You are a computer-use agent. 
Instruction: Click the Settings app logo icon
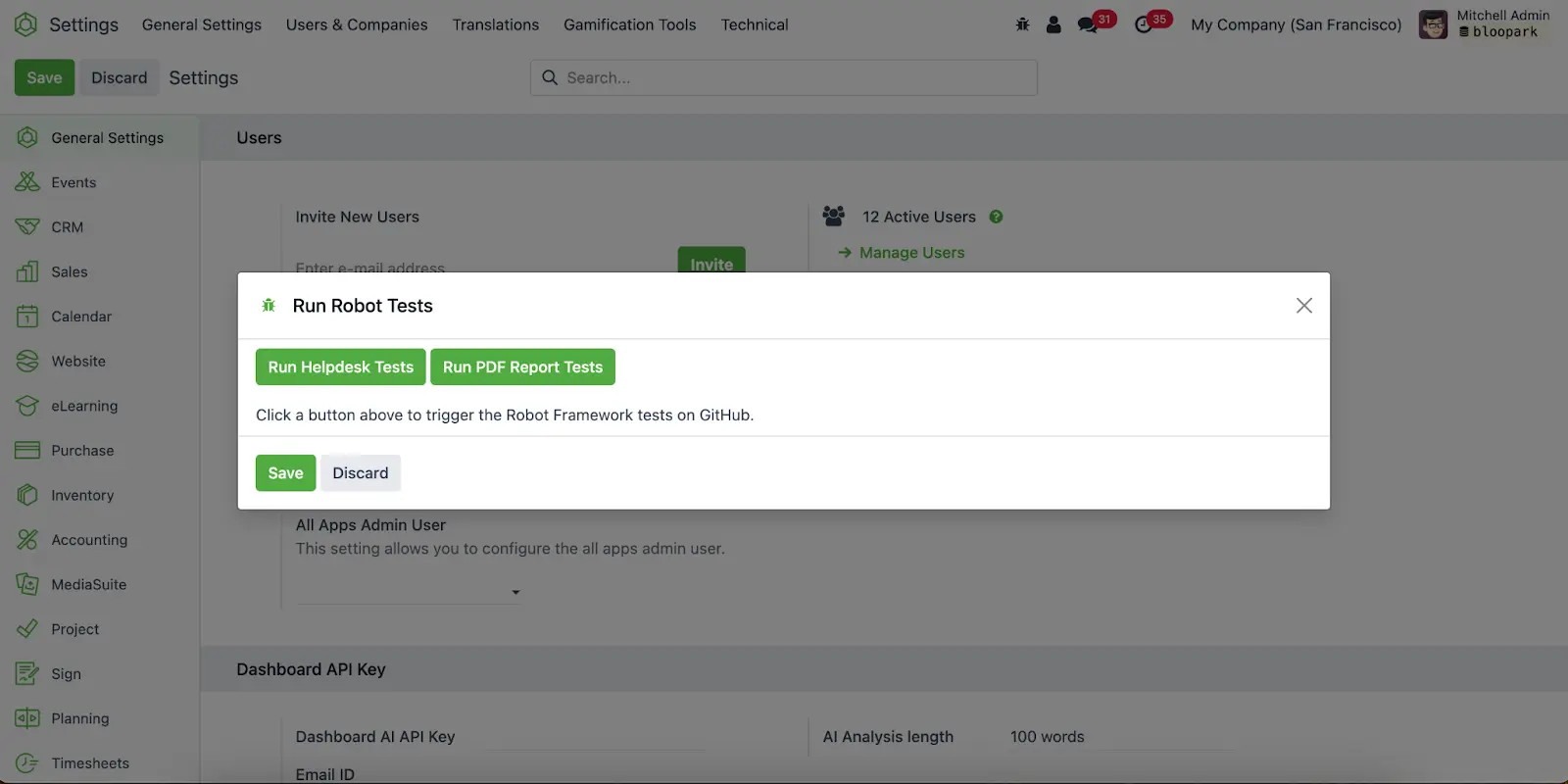pos(26,24)
